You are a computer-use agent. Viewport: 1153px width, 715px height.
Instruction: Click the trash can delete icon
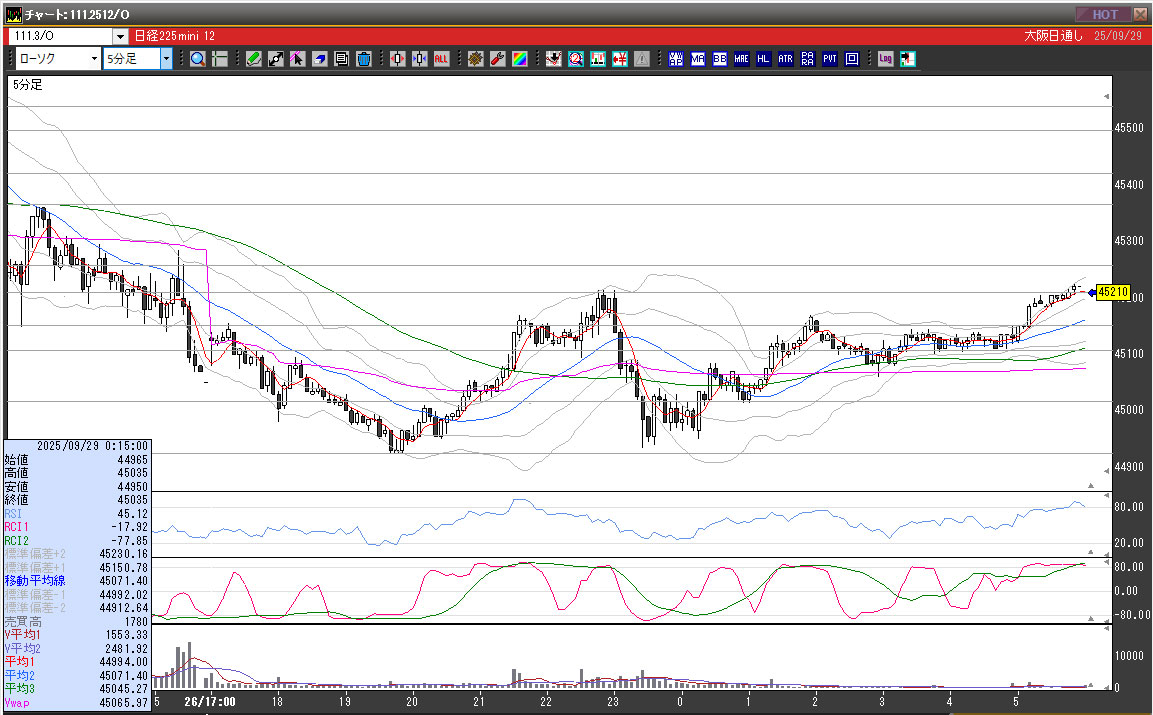point(364,59)
